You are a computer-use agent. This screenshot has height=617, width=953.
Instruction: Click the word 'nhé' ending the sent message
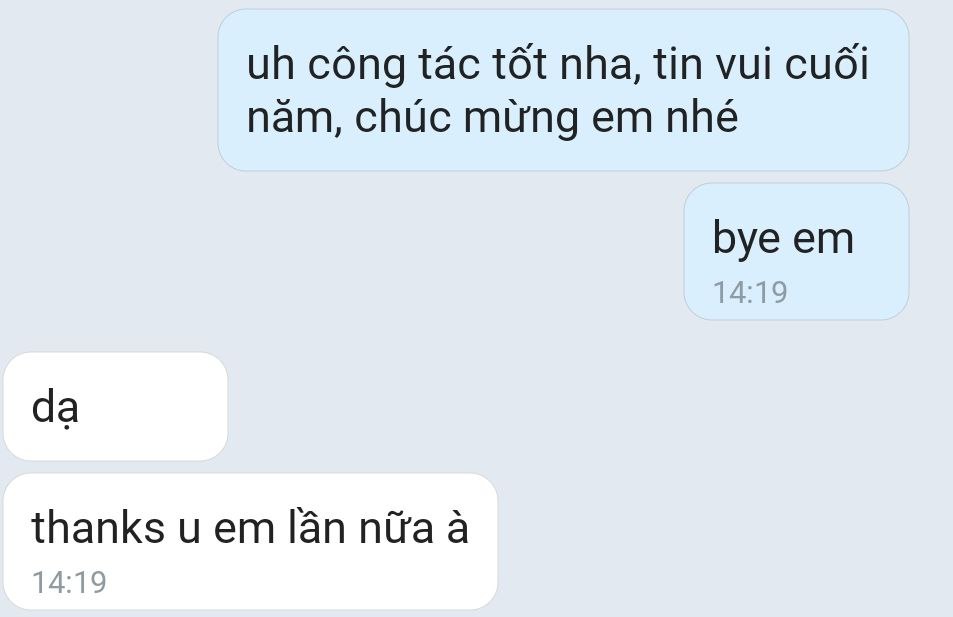coord(702,115)
